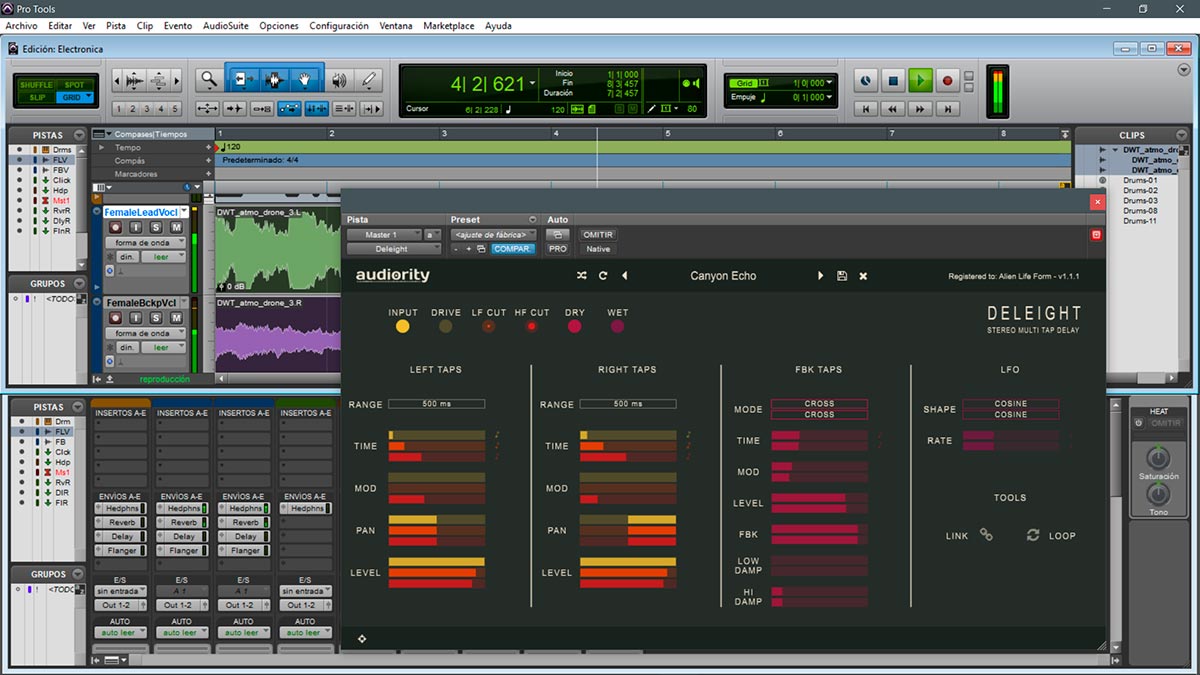This screenshot has height=675, width=1200.
Task: Open the Master 1 track selector dropdown
Action: point(384,235)
